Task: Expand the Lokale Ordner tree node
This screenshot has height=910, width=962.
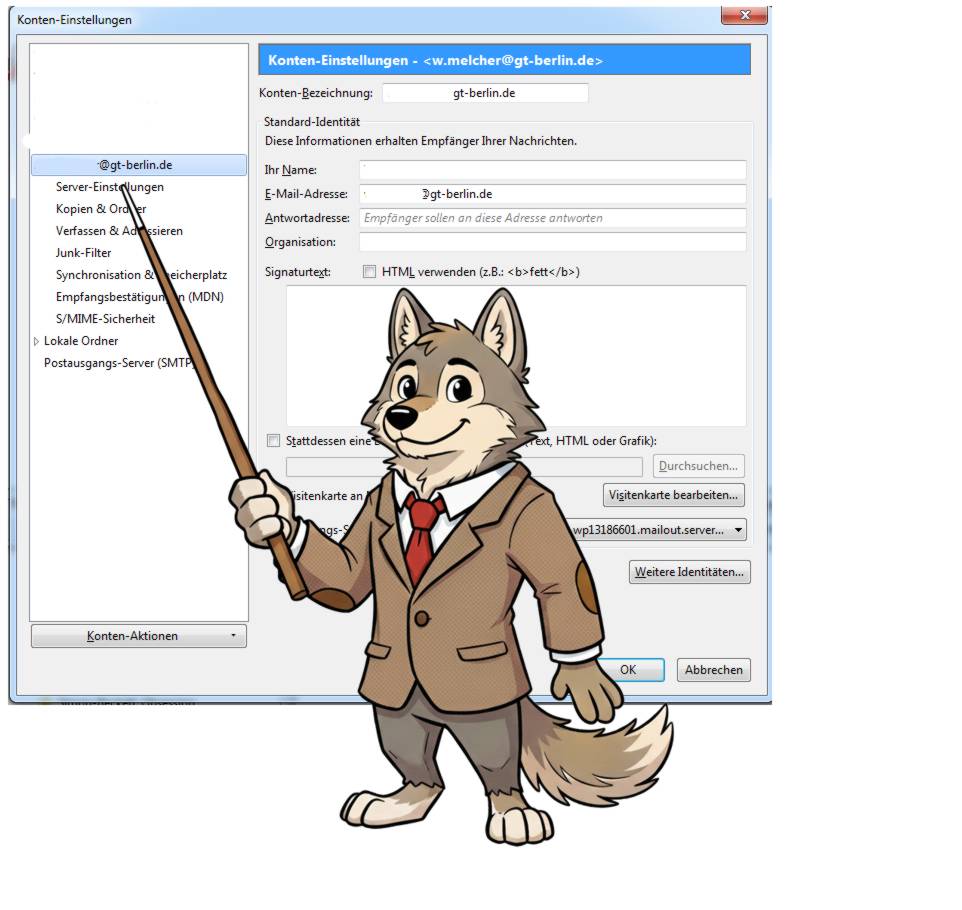Action: tap(37, 342)
